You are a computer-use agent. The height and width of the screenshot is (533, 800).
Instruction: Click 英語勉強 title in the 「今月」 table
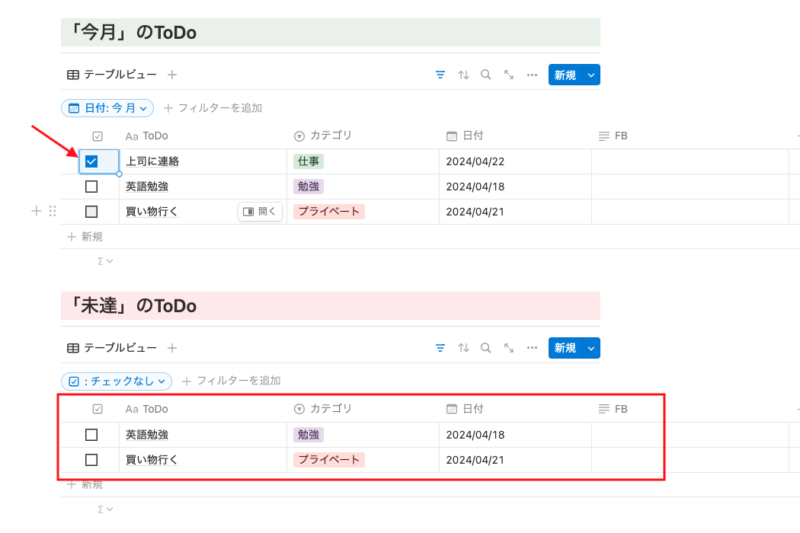(x=147, y=187)
